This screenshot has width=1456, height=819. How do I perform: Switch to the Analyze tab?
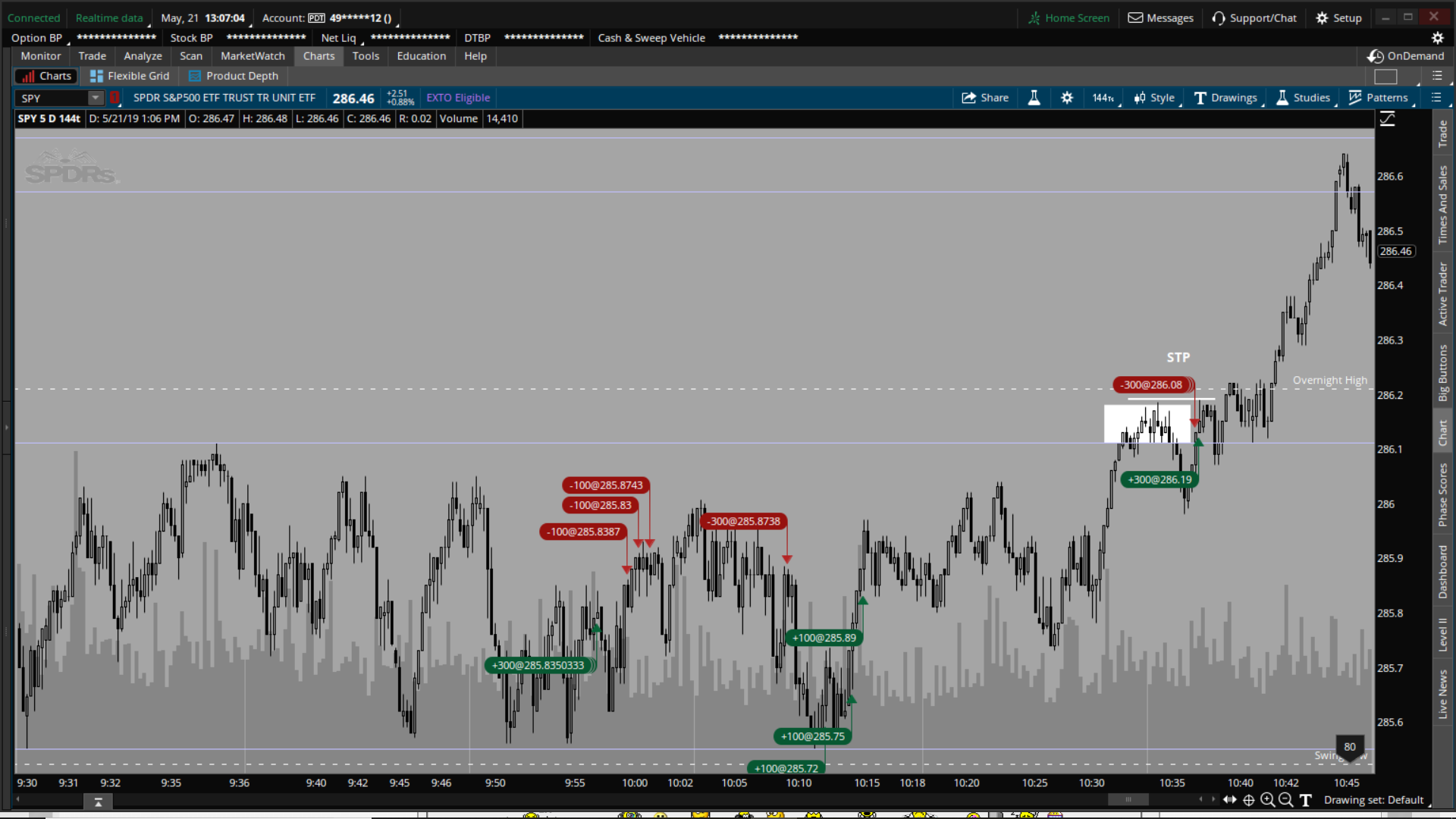tap(143, 56)
